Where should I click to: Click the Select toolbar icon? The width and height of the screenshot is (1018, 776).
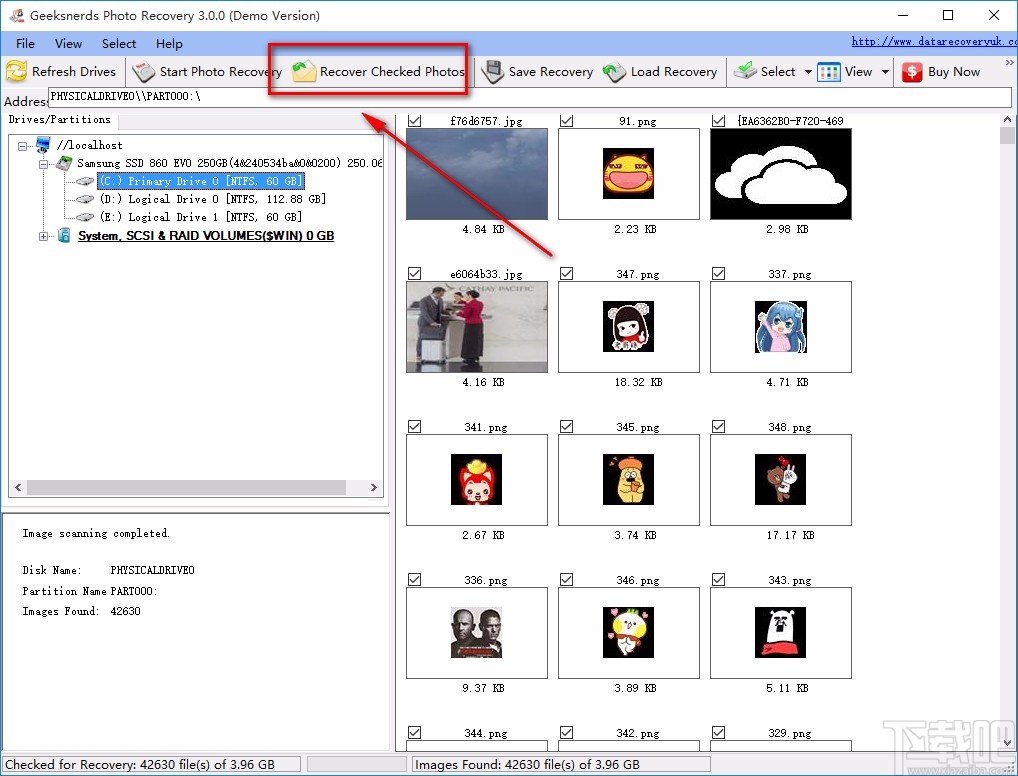click(x=745, y=71)
